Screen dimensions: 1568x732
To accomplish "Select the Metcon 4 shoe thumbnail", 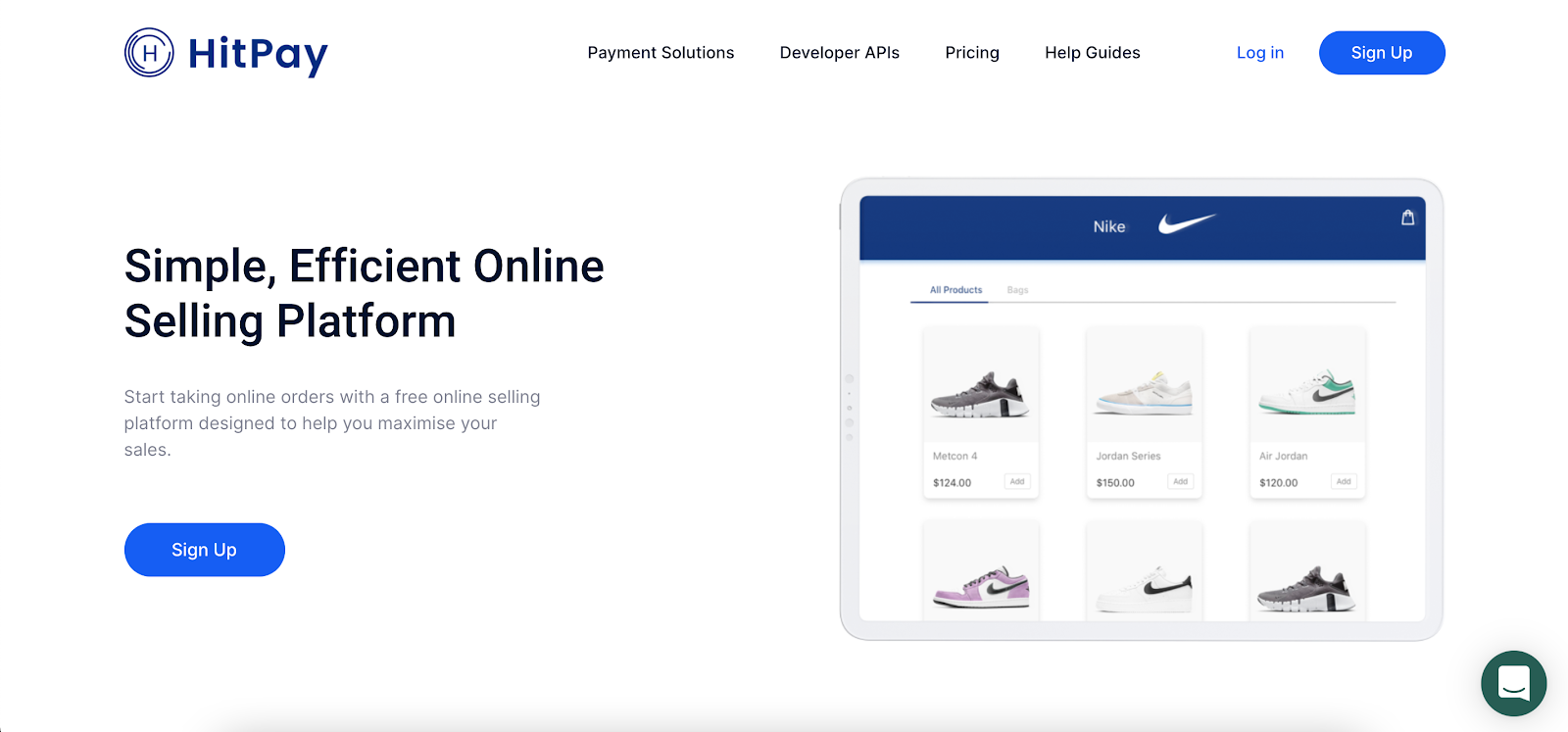I will click(x=980, y=394).
